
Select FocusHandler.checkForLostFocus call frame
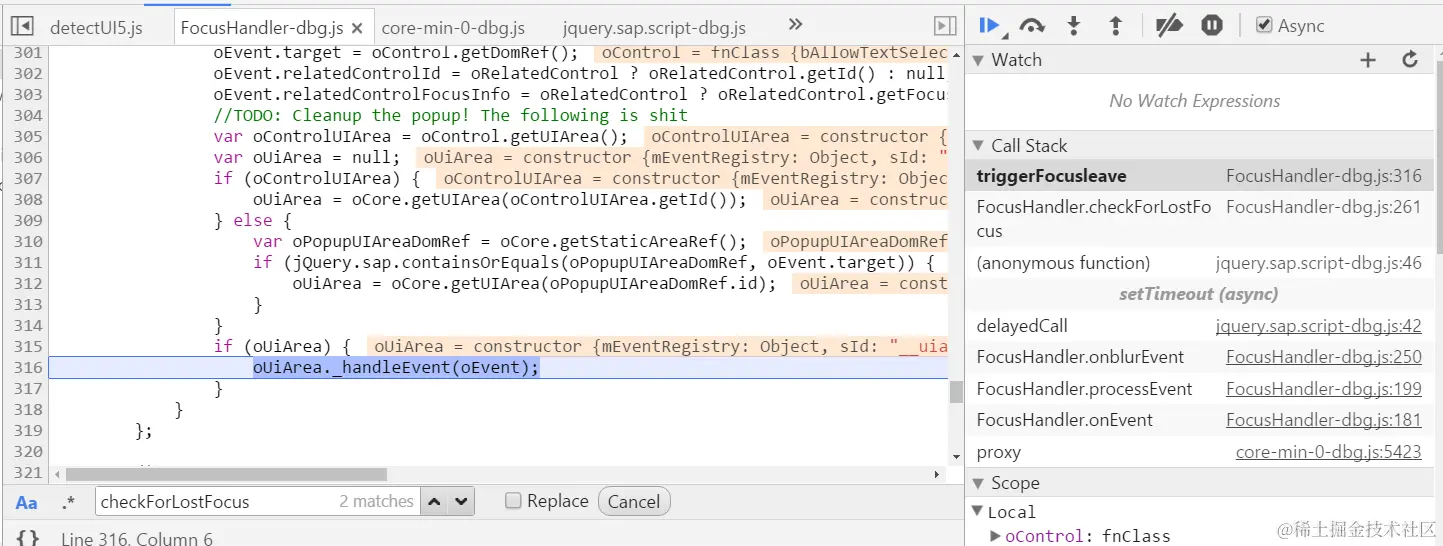coord(1199,219)
